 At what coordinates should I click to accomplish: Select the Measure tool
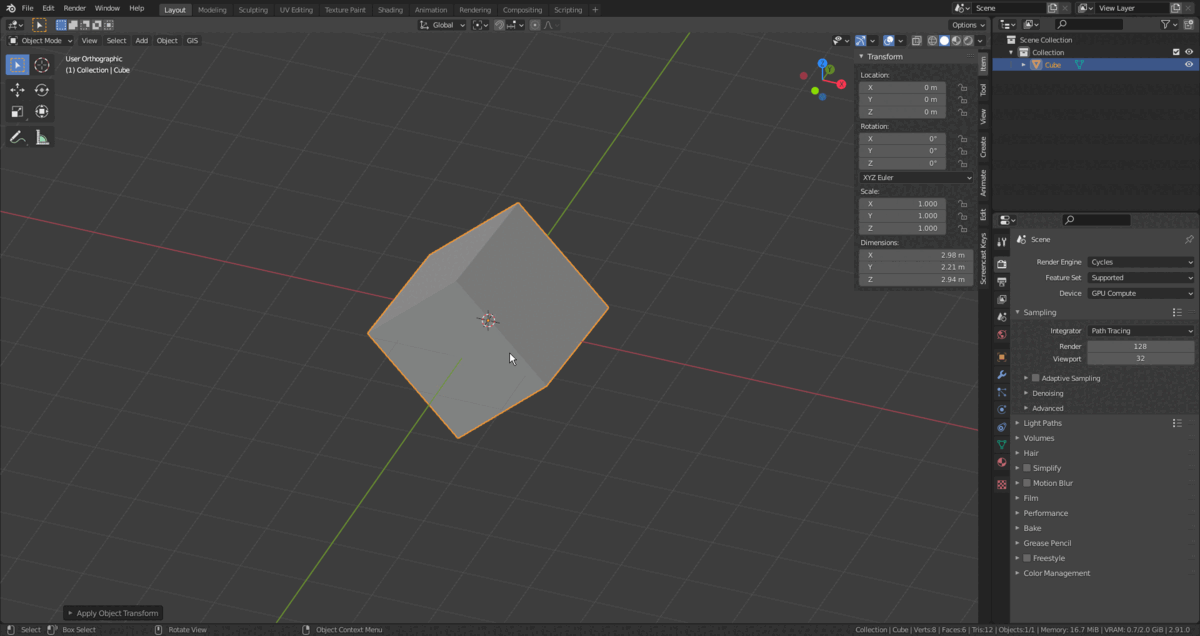42,137
